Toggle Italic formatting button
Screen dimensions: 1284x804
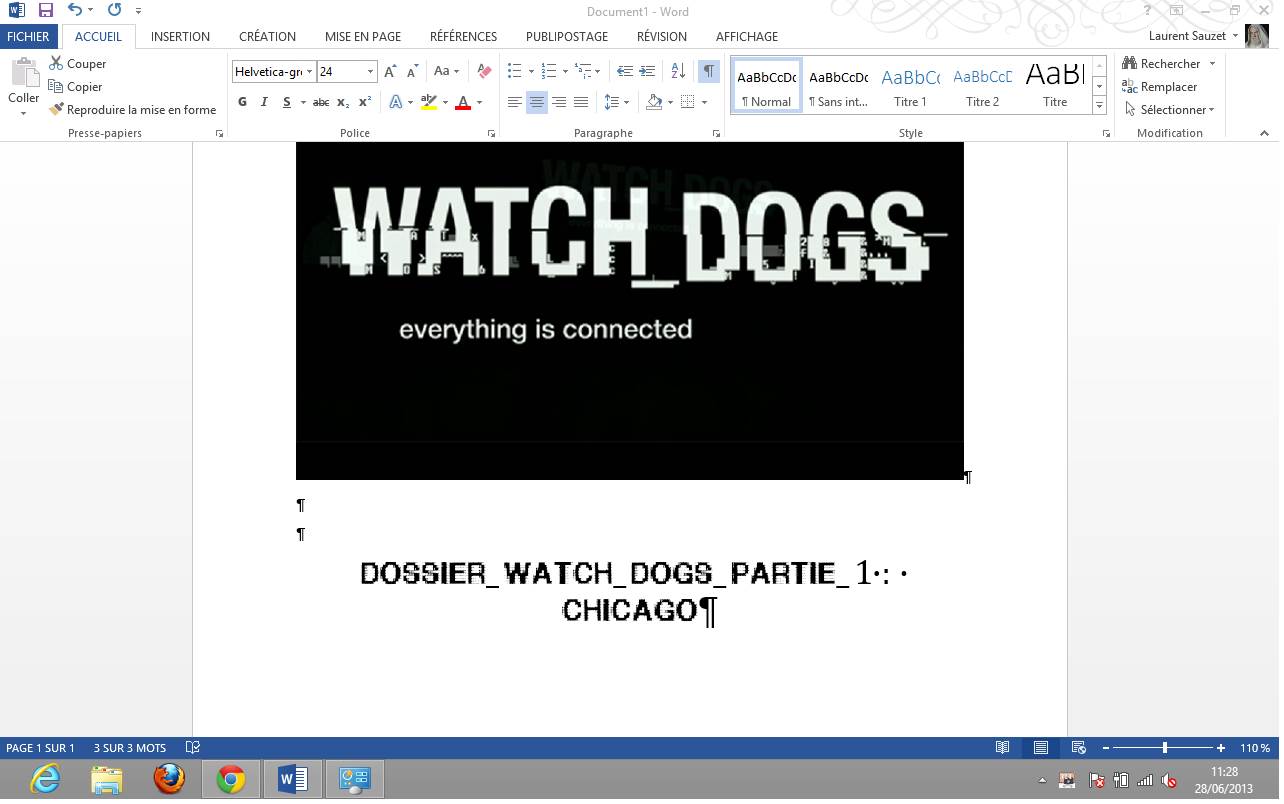(264, 102)
